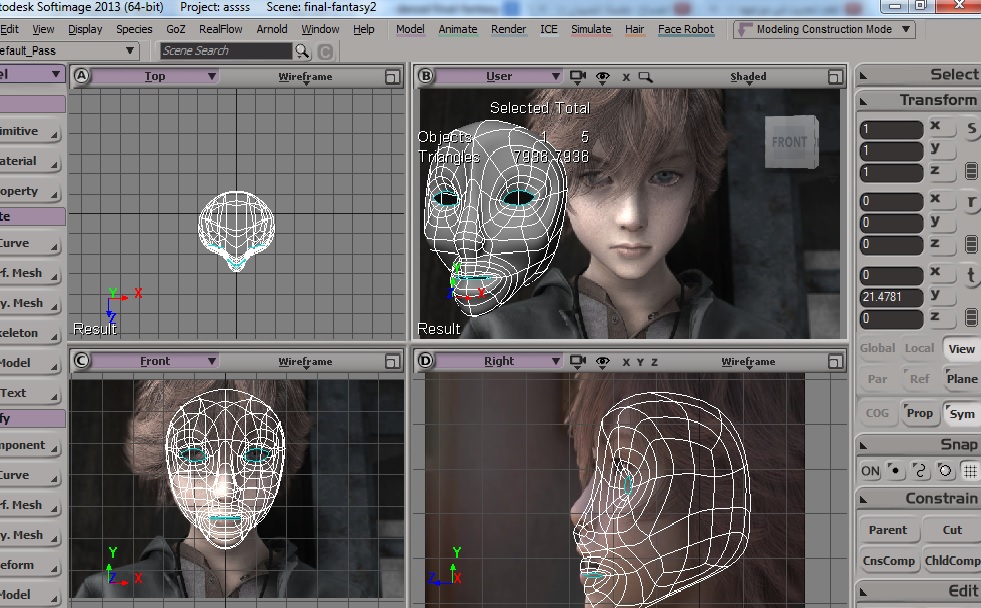Maximize the Top viewport with its corner icon

[392, 77]
